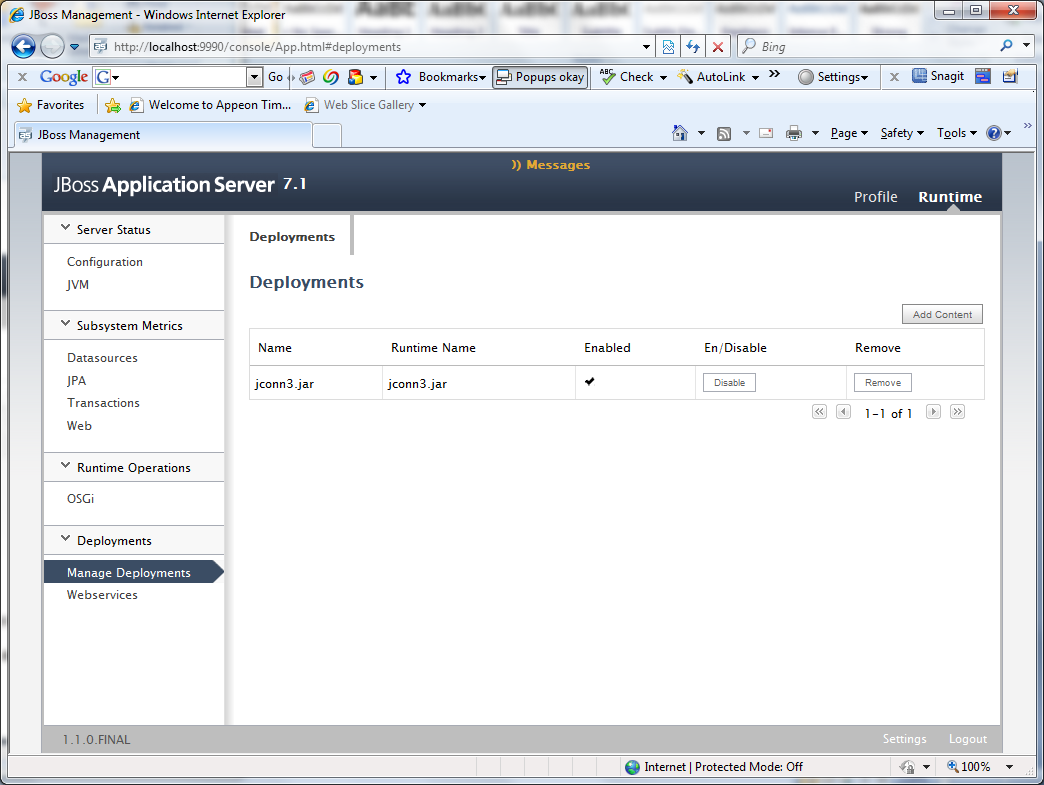Click the Snagit window capture icon
1044x785 pixels.
(983, 76)
